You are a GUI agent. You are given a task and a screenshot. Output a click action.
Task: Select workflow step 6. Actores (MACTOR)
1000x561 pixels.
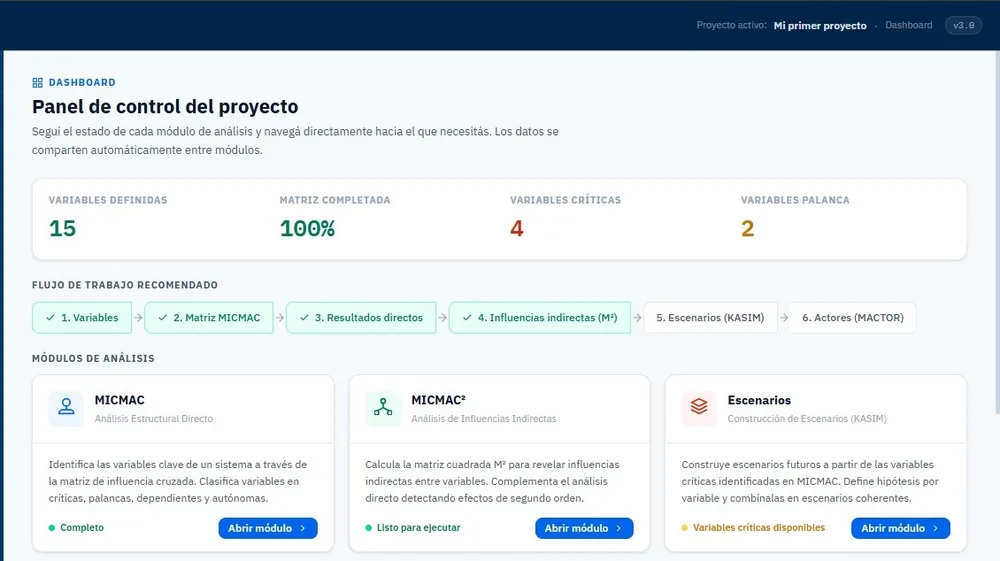coord(853,317)
